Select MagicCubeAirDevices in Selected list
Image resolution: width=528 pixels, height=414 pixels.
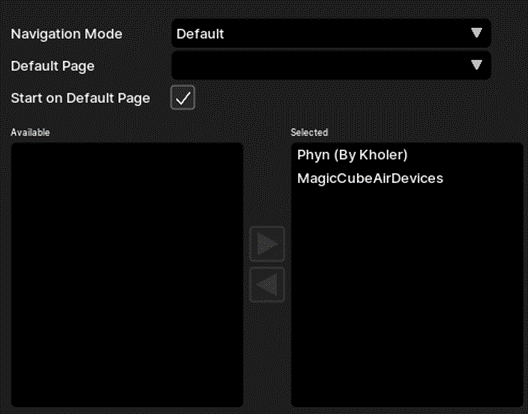point(370,179)
